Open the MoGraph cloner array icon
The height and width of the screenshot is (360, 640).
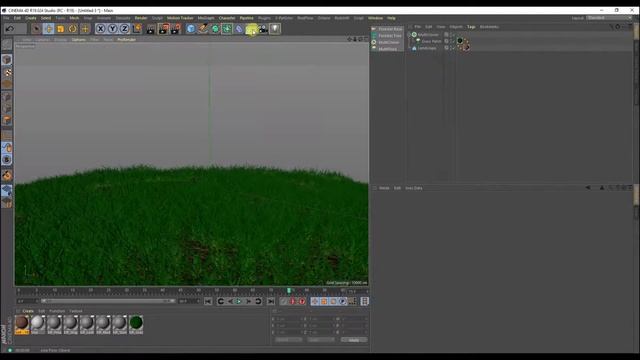(227, 29)
